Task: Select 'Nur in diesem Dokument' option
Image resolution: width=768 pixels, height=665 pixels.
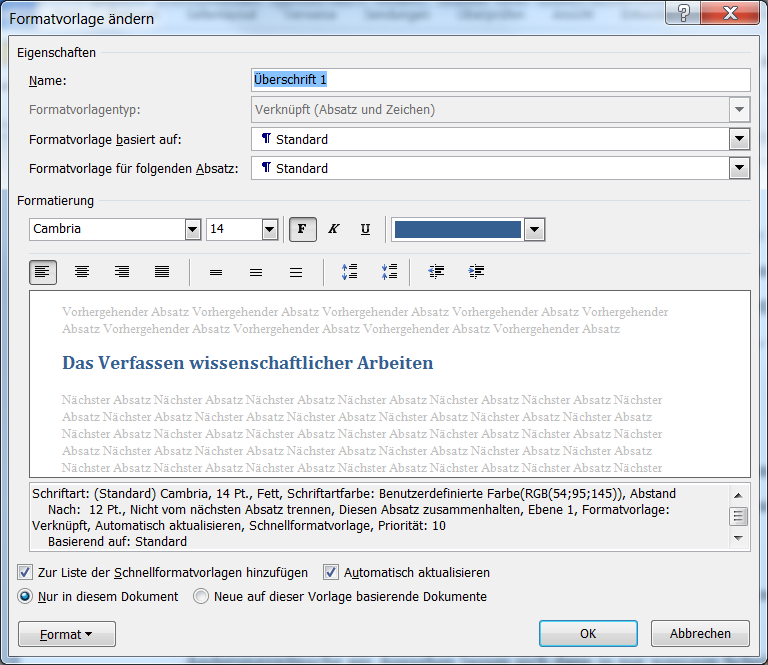Action: coord(25,596)
